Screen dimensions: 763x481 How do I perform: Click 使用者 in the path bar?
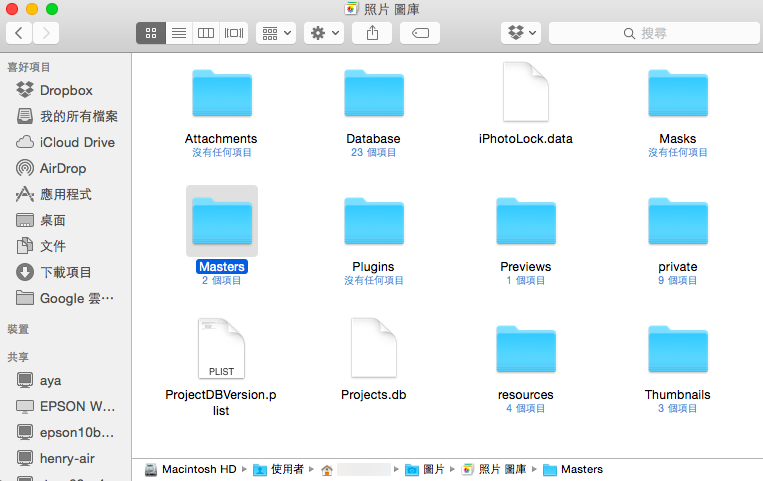pyautogui.click(x=279, y=469)
